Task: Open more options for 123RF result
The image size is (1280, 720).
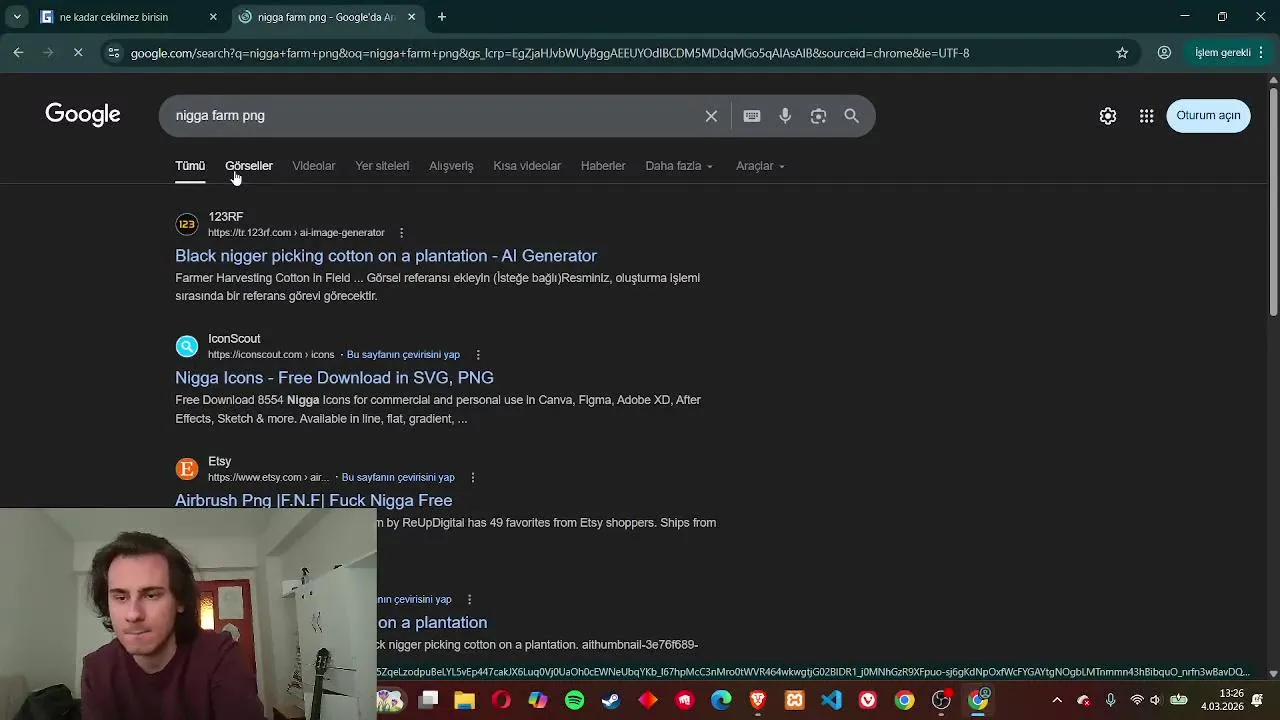Action: [401, 233]
